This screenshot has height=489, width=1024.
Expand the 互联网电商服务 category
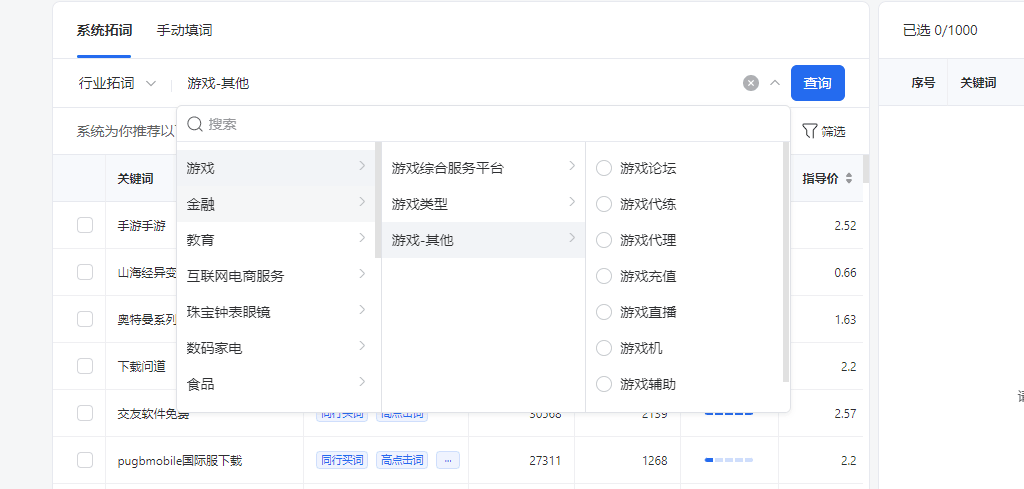[276, 276]
